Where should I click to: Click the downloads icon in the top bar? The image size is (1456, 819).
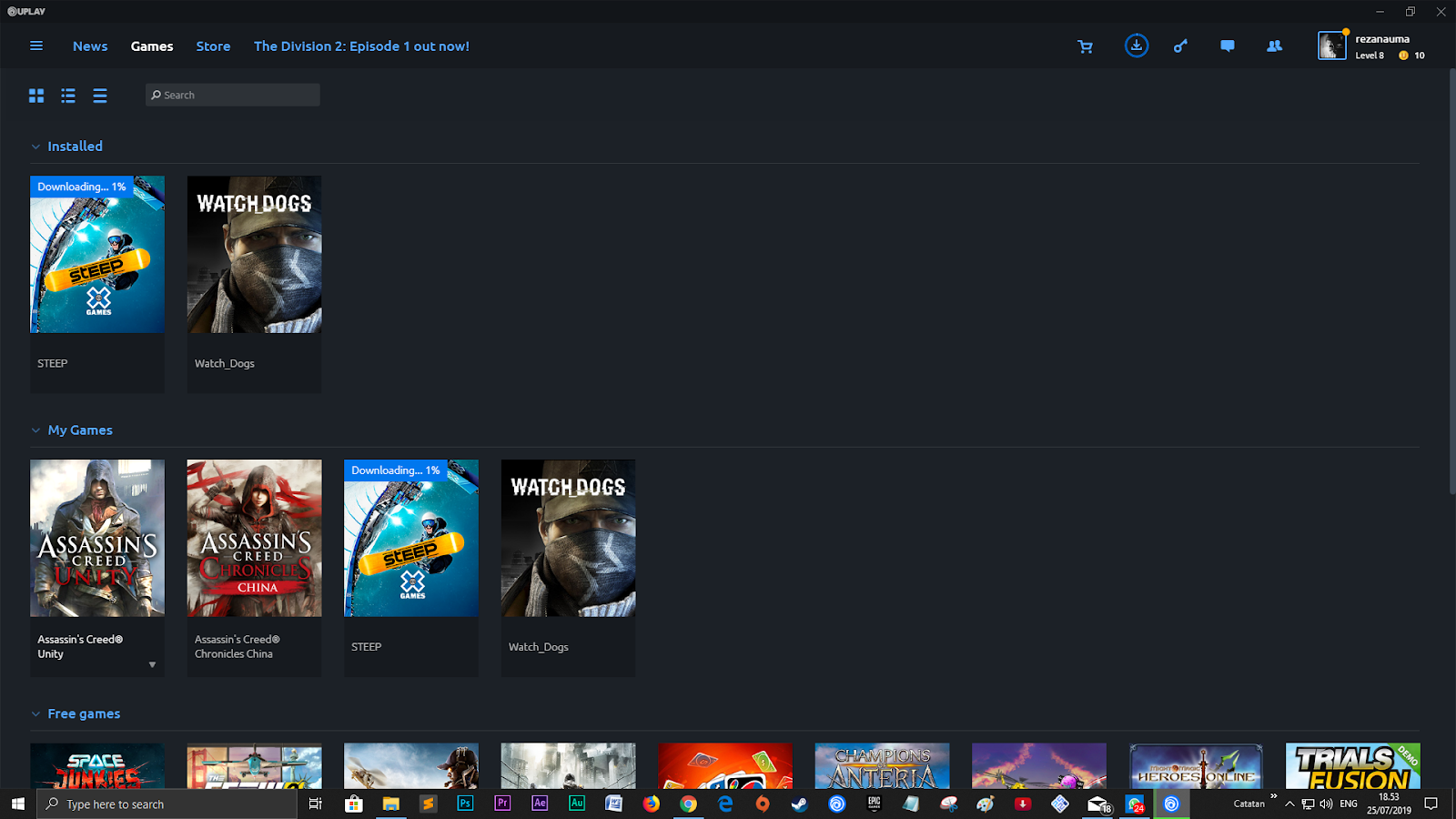(x=1136, y=45)
